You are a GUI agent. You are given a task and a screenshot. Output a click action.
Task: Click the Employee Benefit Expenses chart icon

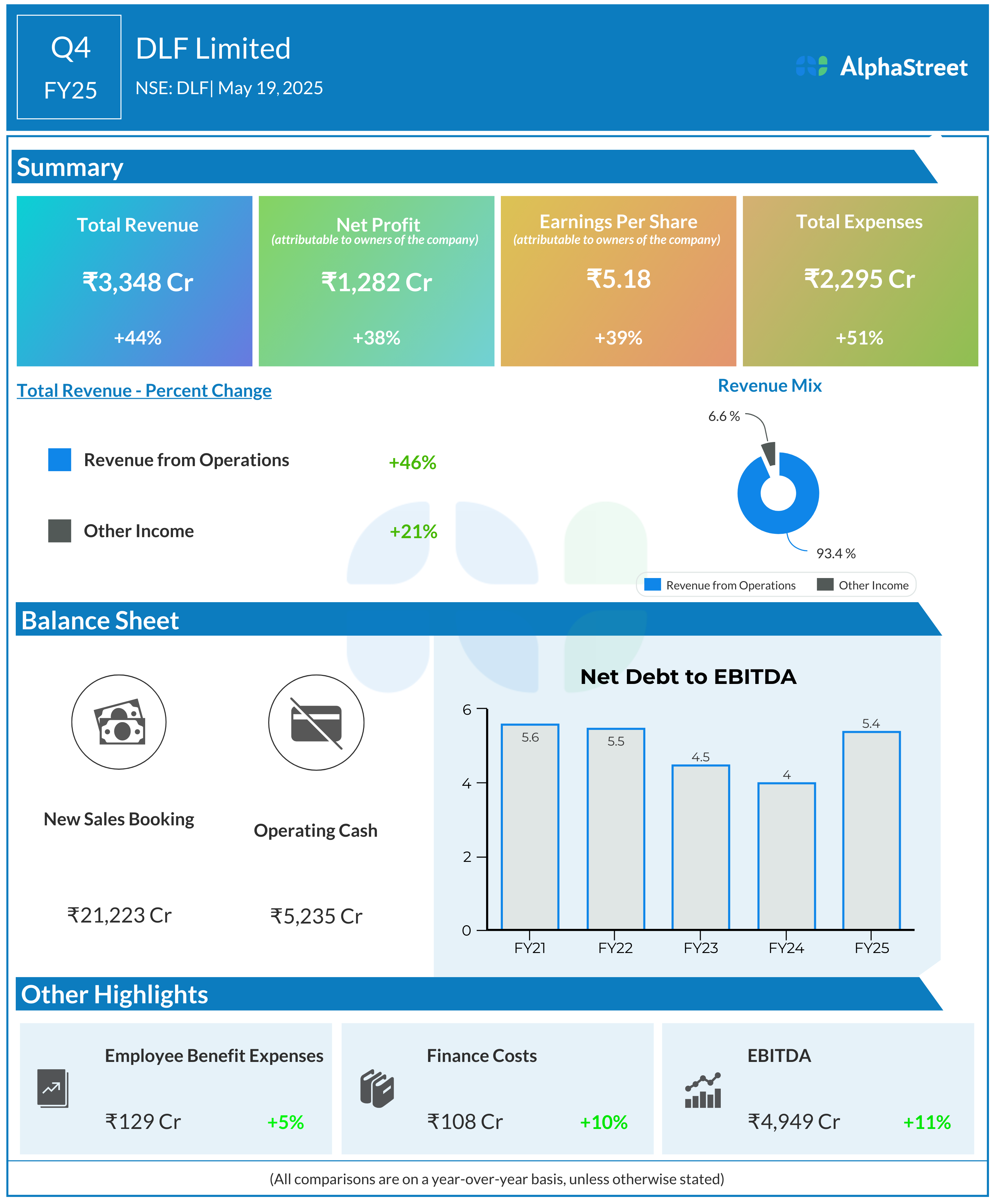(x=53, y=1088)
